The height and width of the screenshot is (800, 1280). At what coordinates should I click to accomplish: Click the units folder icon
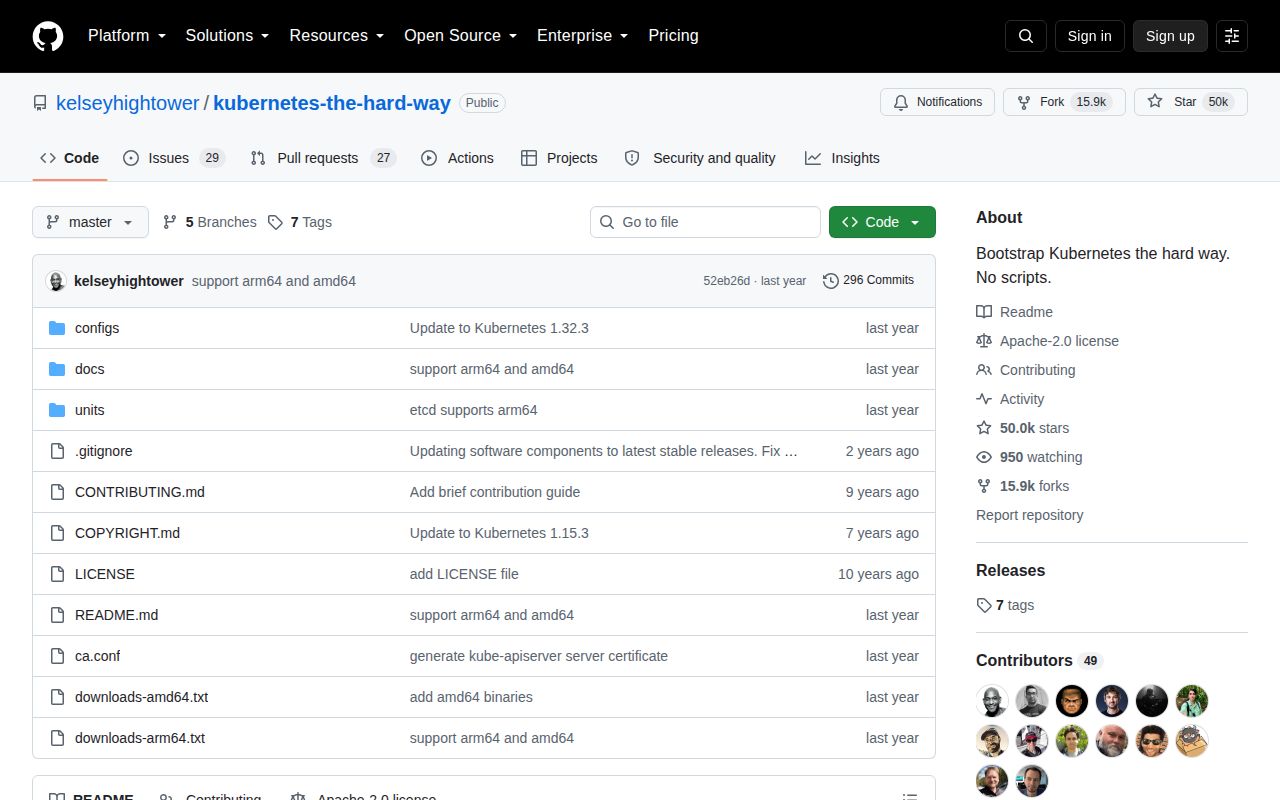click(57, 410)
